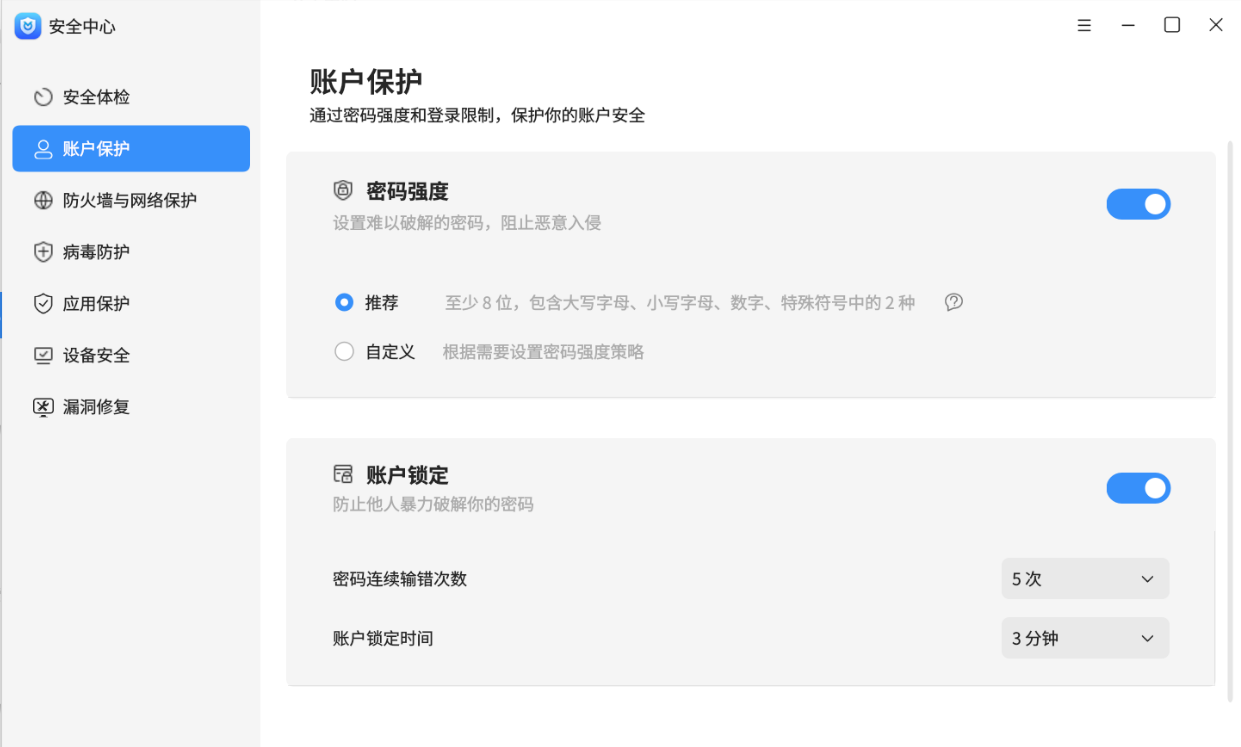Go to the 账户保护 sidebar item
1241x747 pixels.
tap(131, 149)
